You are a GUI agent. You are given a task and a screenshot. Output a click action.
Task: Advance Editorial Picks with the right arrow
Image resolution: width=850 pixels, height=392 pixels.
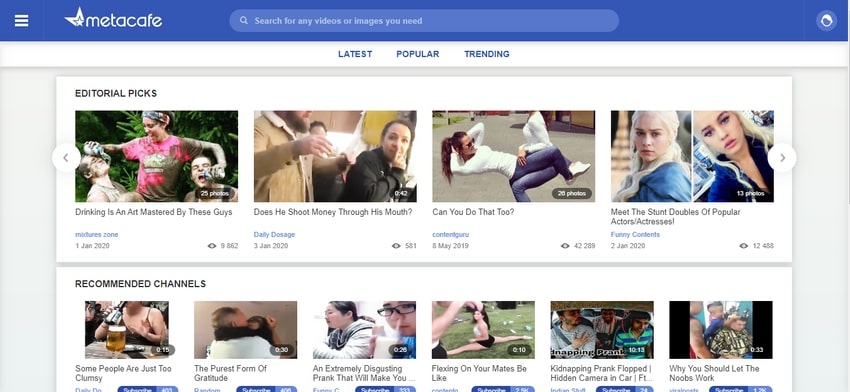point(782,158)
